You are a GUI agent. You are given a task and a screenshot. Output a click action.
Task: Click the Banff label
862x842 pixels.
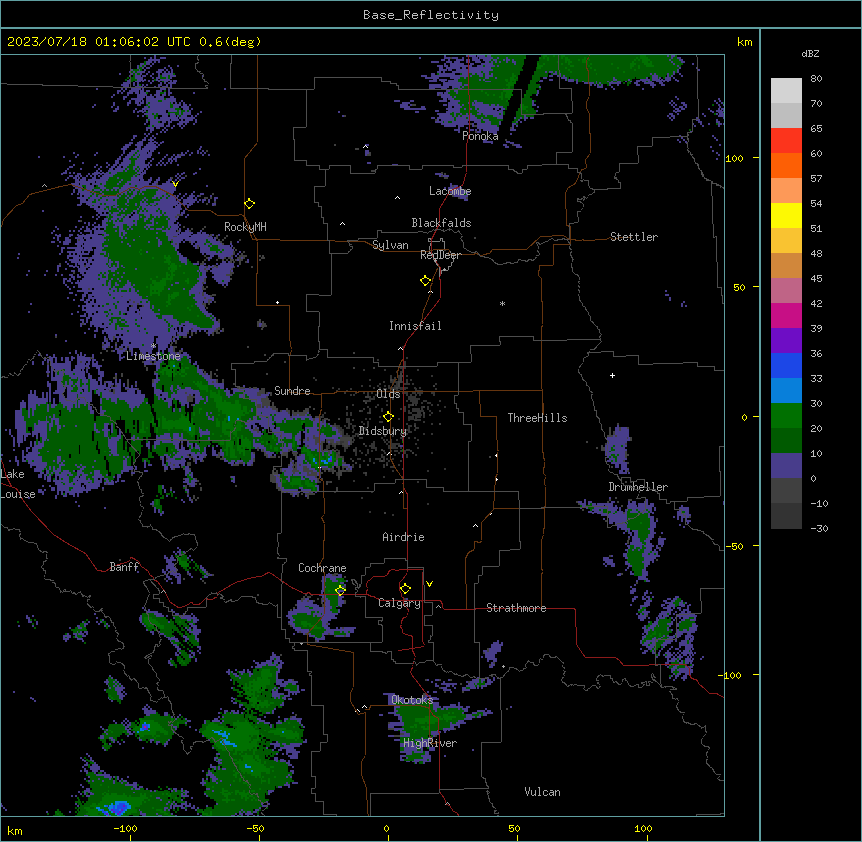[124, 567]
